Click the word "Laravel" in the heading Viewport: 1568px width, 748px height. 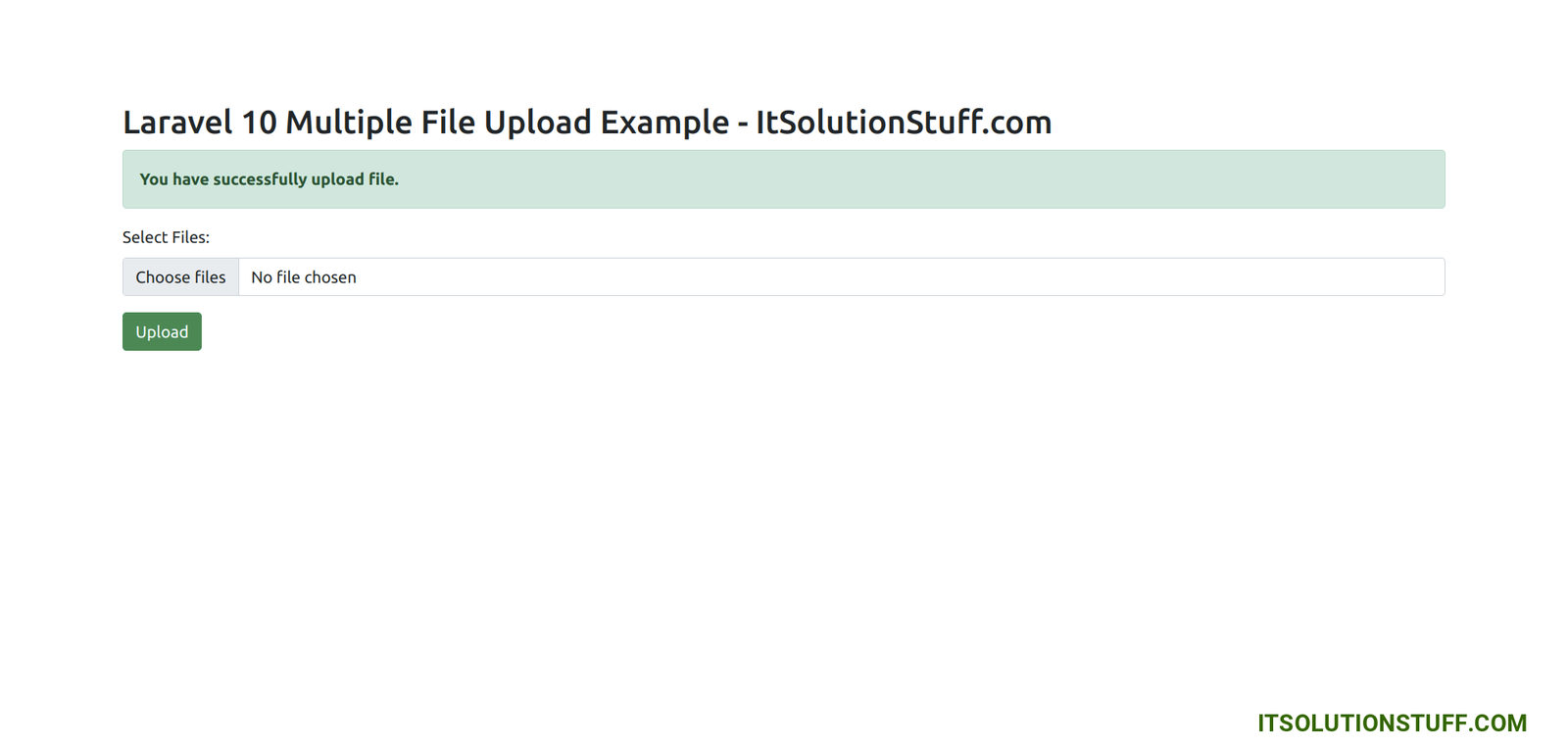pyautogui.click(x=177, y=123)
